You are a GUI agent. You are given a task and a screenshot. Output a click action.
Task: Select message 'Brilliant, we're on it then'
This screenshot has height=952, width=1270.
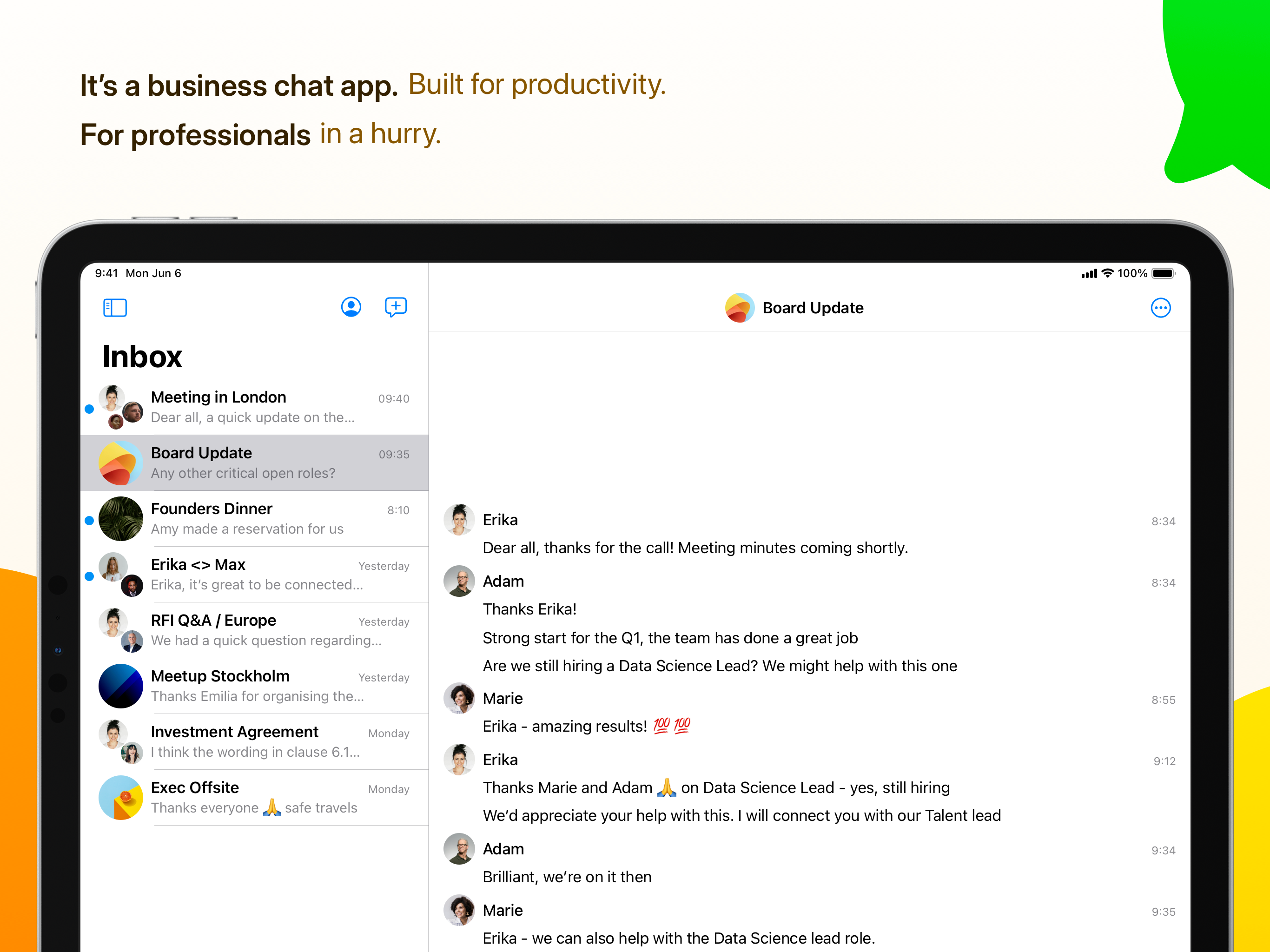click(x=567, y=877)
